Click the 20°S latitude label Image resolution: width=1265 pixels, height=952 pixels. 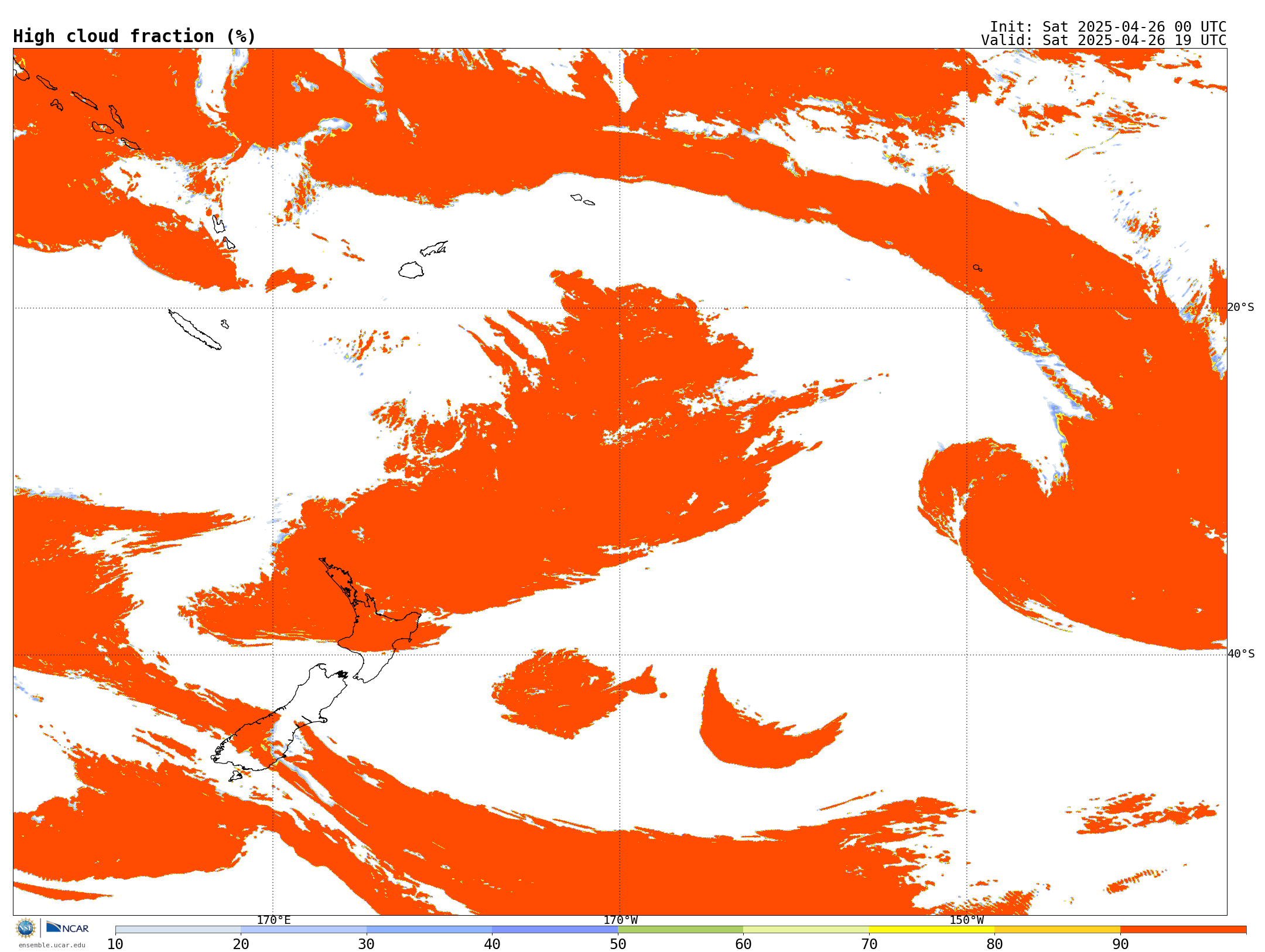coord(1241,307)
